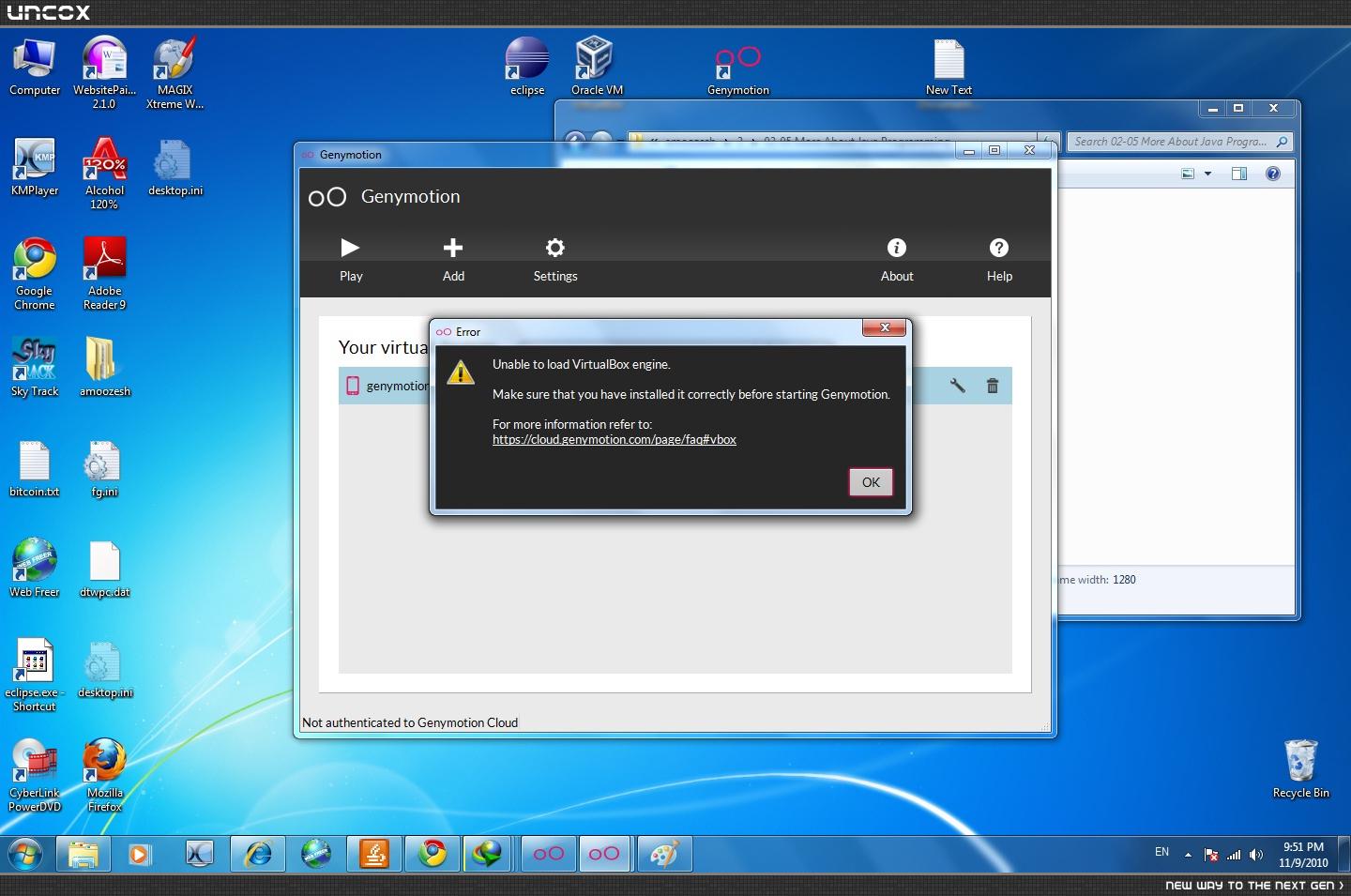This screenshot has width=1351, height=896.
Task: Click the network signal icon in tray
Action: click(x=1234, y=855)
